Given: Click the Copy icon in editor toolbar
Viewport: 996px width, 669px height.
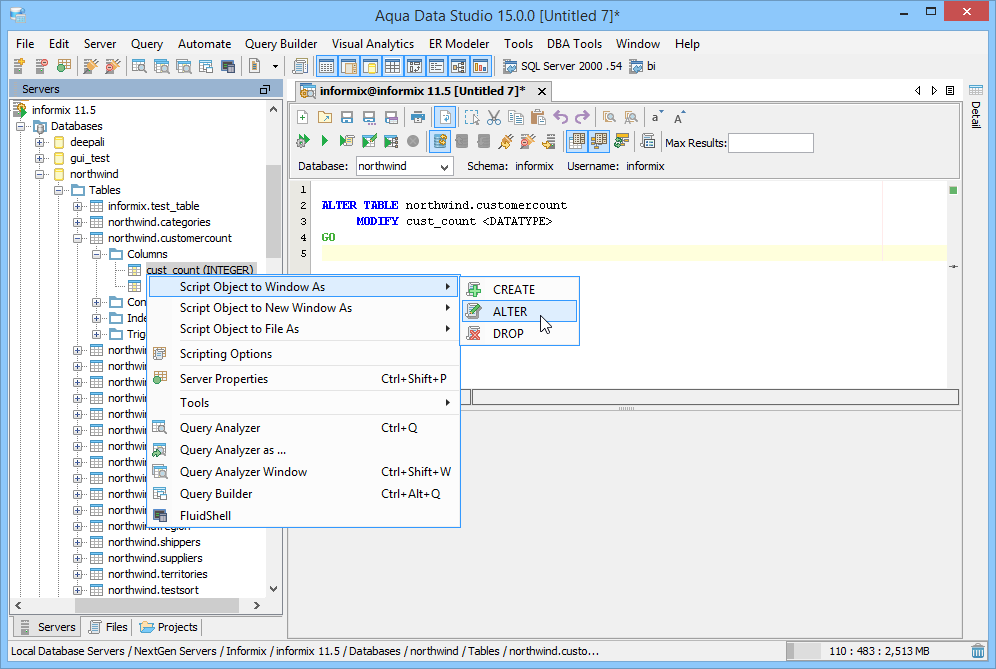Looking at the screenshot, I should coord(516,118).
